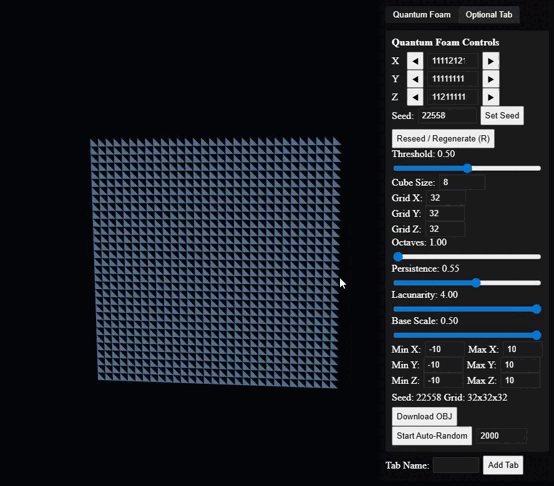Viewport: 554px width, 486px height.
Task: Start Auto-Random generation
Action: [x=432, y=435]
